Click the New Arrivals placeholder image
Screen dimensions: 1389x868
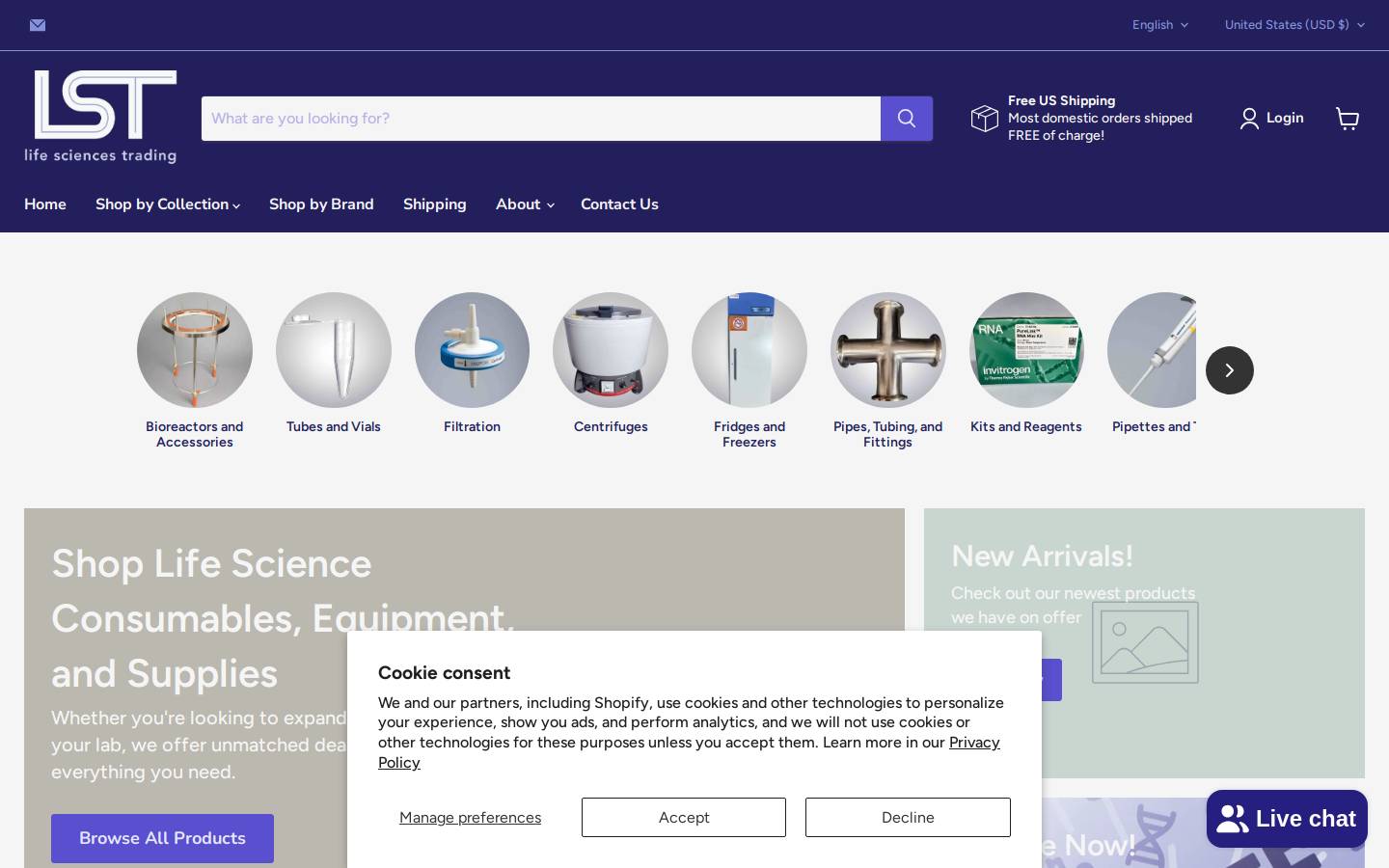click(x=1145, y=642)
